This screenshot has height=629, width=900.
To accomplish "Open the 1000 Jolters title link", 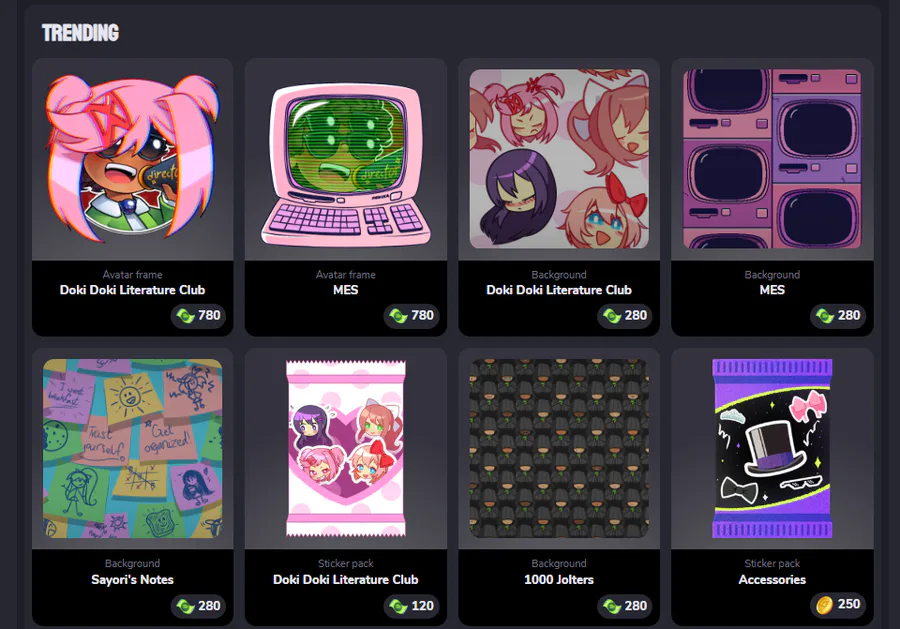I will click(x=559, y=580).
